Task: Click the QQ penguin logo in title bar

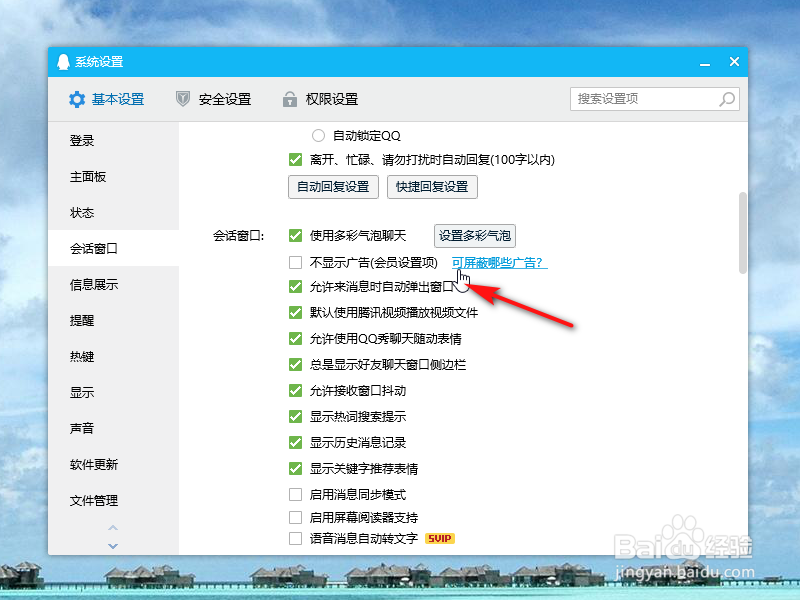Action: [63, 62]
